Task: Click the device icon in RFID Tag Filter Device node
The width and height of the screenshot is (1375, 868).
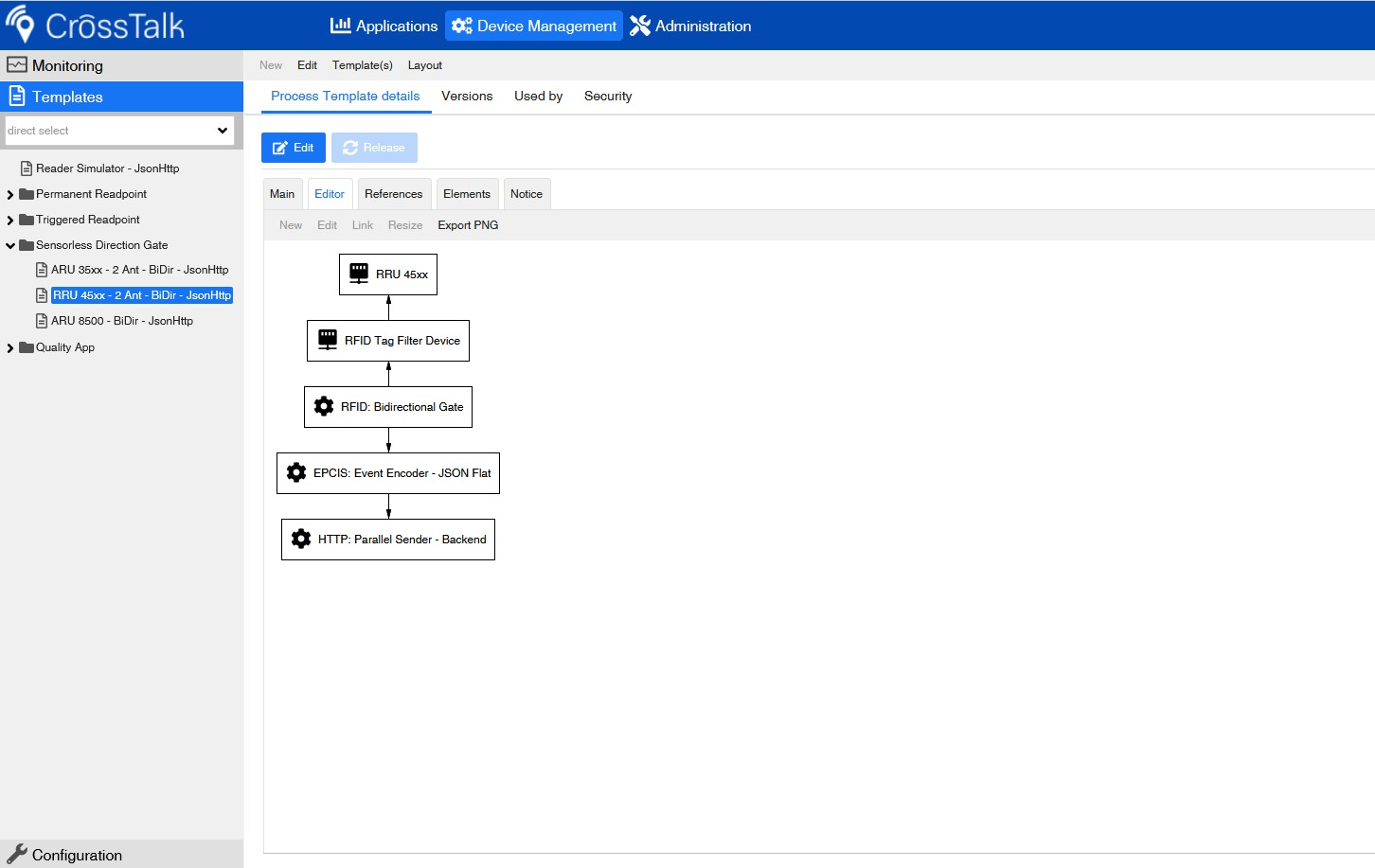Action: [x=328, y=340]
